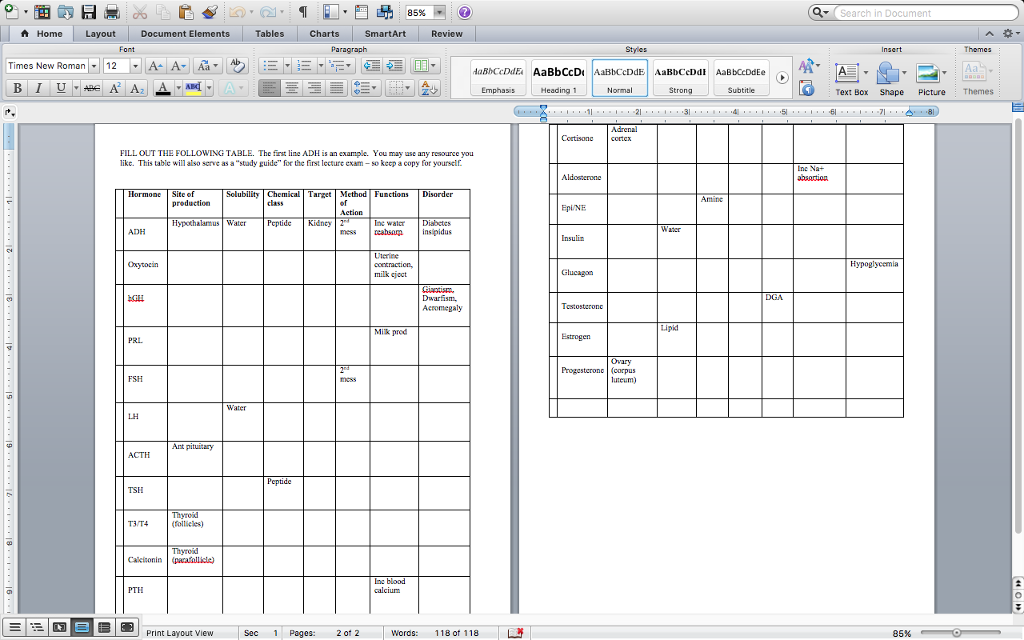1024x640 pixels.
Task: Open the Document Elements tab
Action: pos(185,34)
